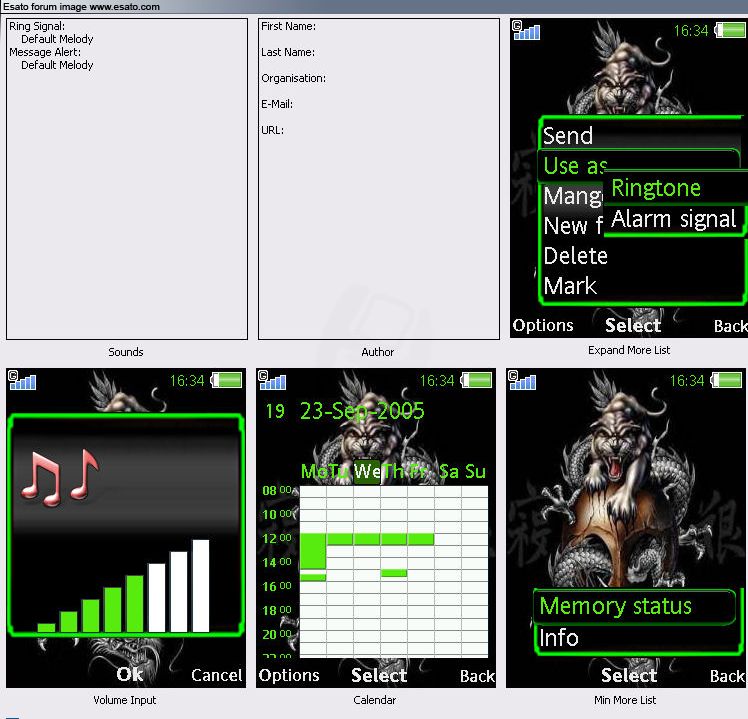Tap Select softkey in Expand More List screen
The height and width of the screenshot is (719, 748).
tap(633, 325)
